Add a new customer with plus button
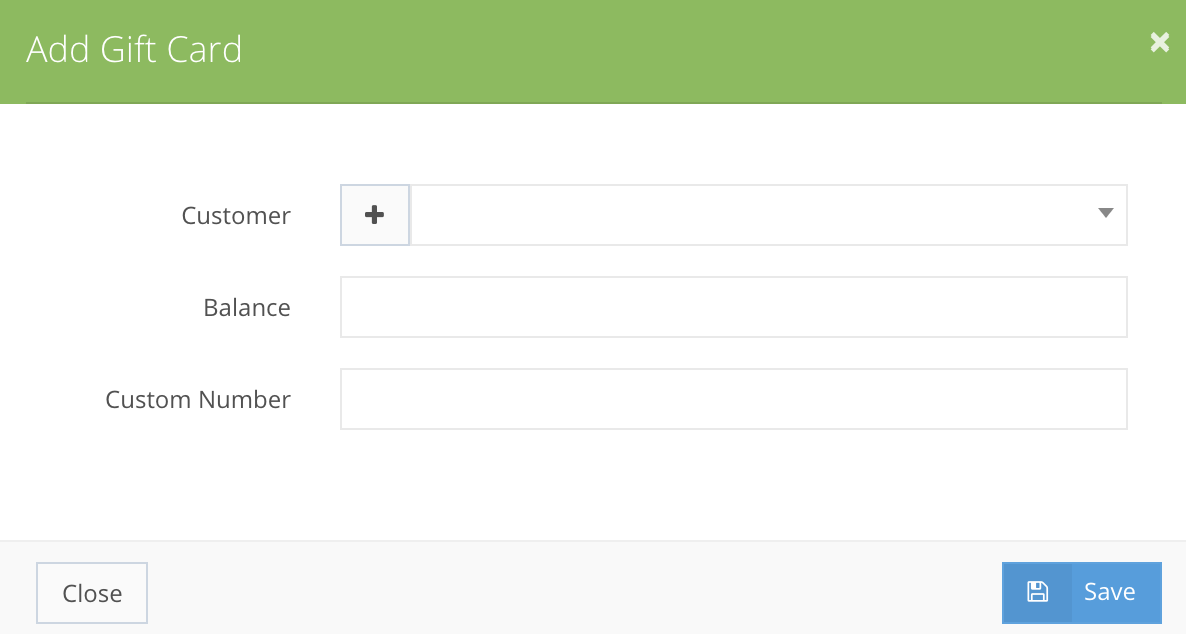 [x=375, y=215]
